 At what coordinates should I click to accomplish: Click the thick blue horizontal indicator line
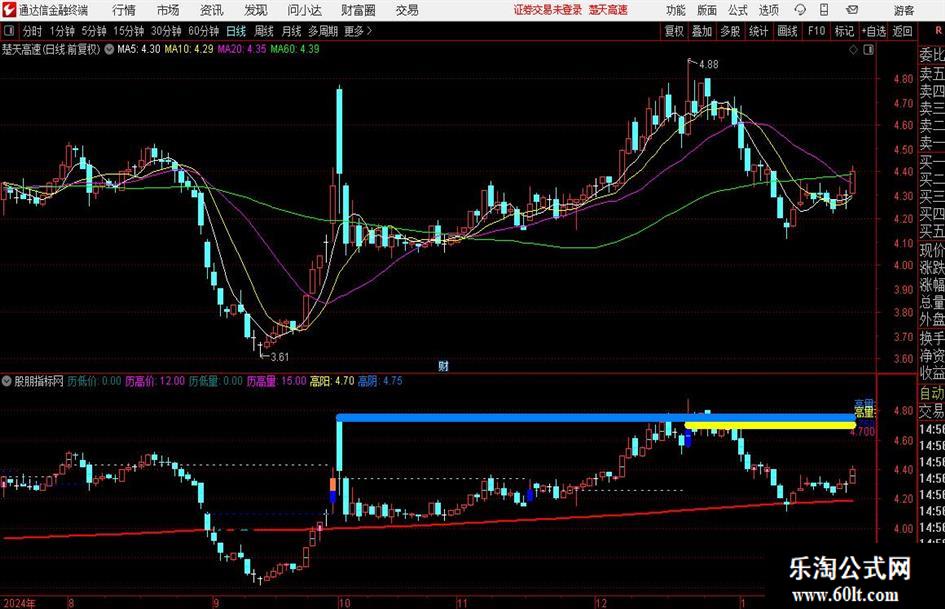pos(595,417)
